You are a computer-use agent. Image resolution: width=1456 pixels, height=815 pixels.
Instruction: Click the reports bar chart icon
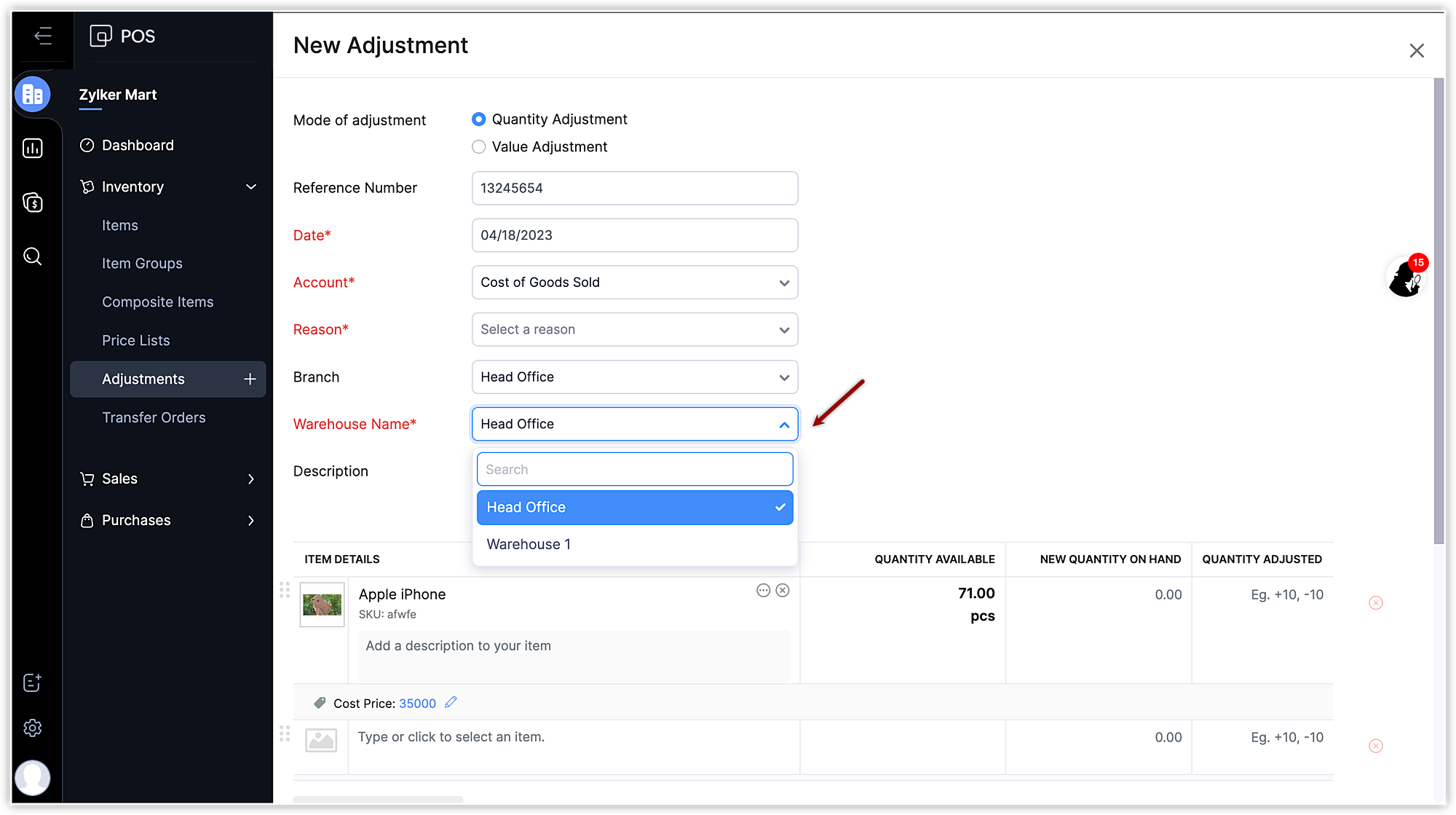(33, 149)
